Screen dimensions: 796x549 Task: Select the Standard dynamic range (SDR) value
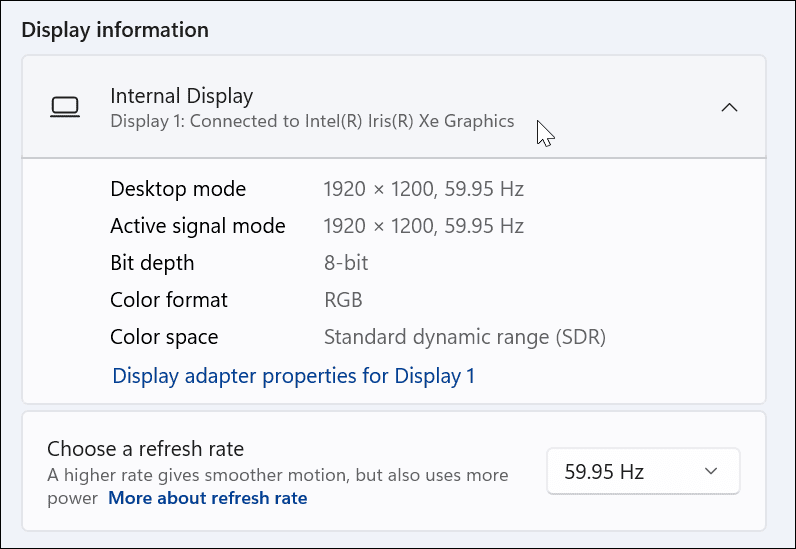point(464,337)
